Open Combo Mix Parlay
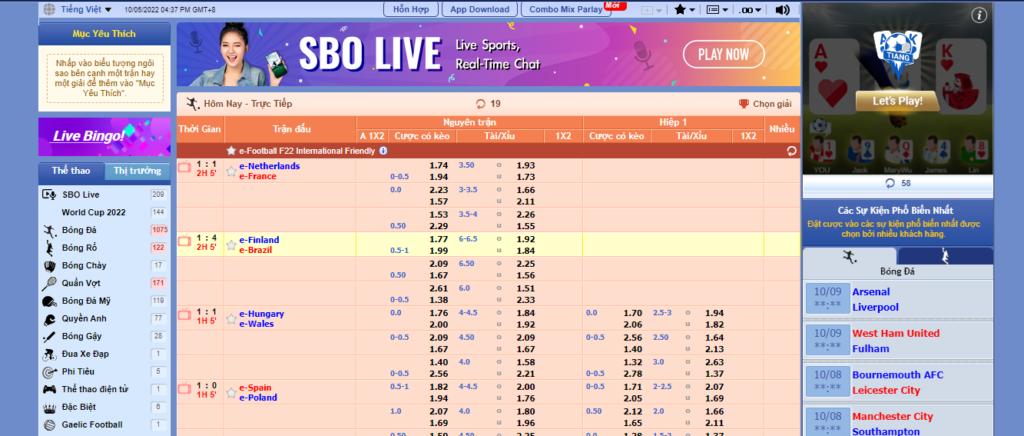1024x436 pixels. 566,9
